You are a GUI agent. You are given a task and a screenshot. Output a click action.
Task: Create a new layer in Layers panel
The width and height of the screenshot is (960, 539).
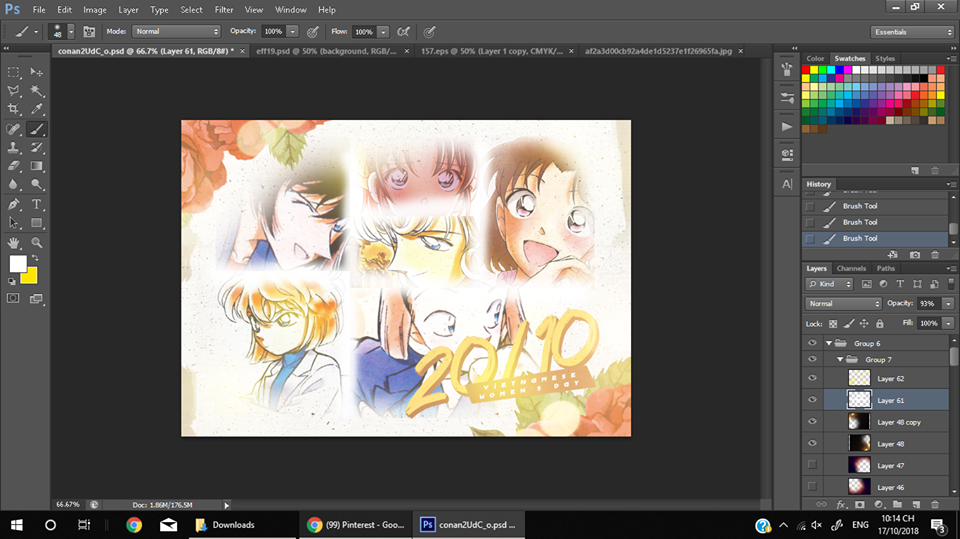pyautogui.click(x=916, y=504)
